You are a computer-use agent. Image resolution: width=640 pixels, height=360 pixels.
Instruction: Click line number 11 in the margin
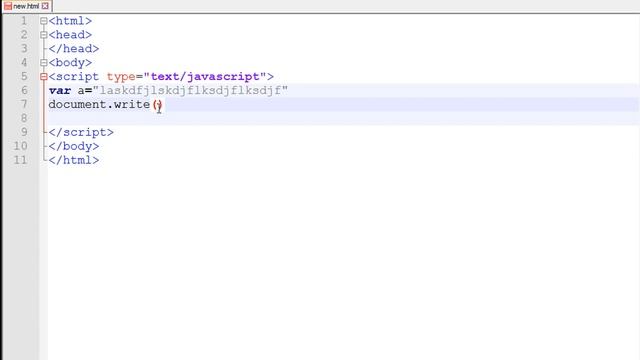pyautogui.click(x=21, y=160)
